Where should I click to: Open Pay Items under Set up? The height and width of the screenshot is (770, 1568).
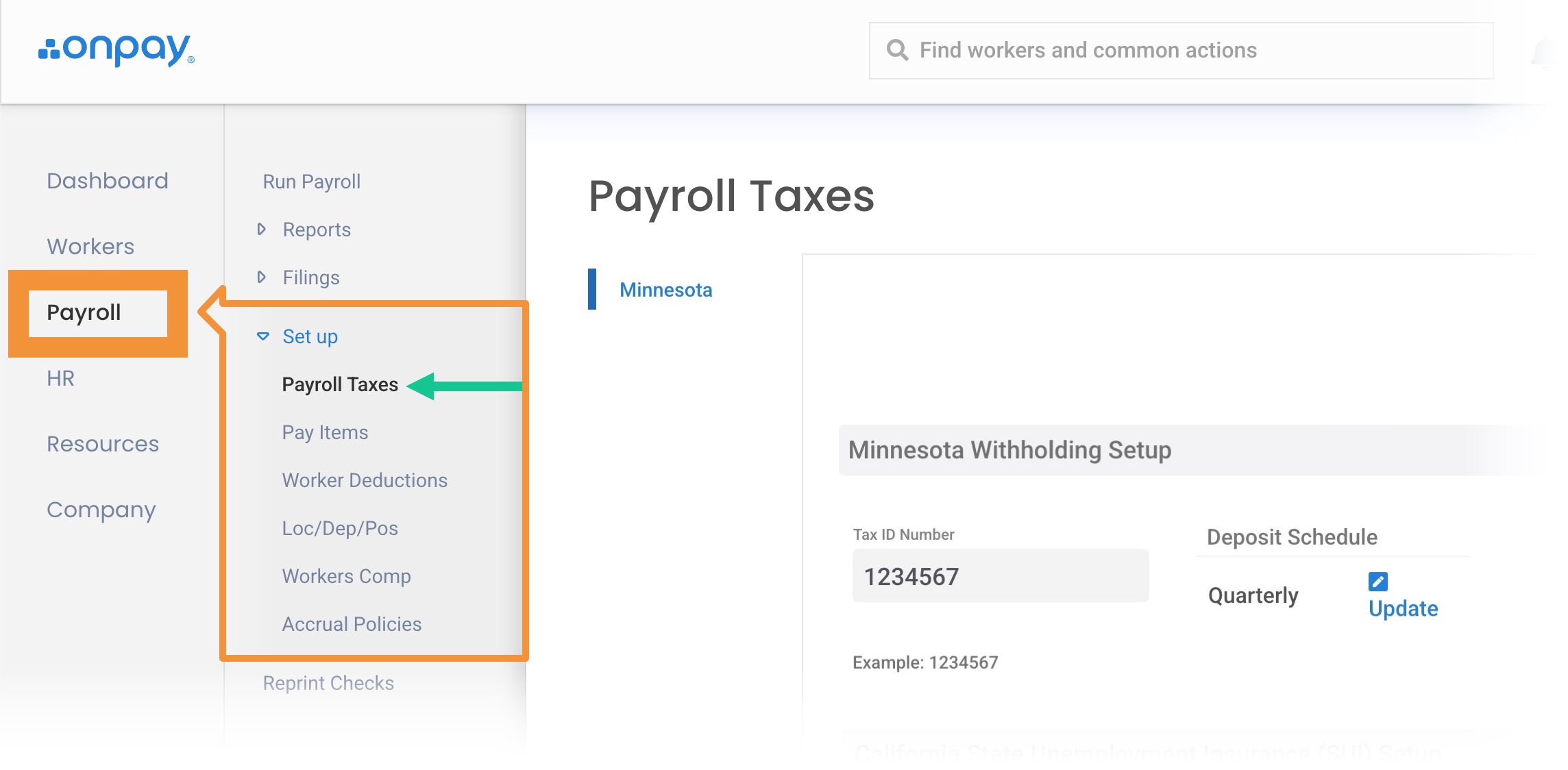[x=325, y=432]
